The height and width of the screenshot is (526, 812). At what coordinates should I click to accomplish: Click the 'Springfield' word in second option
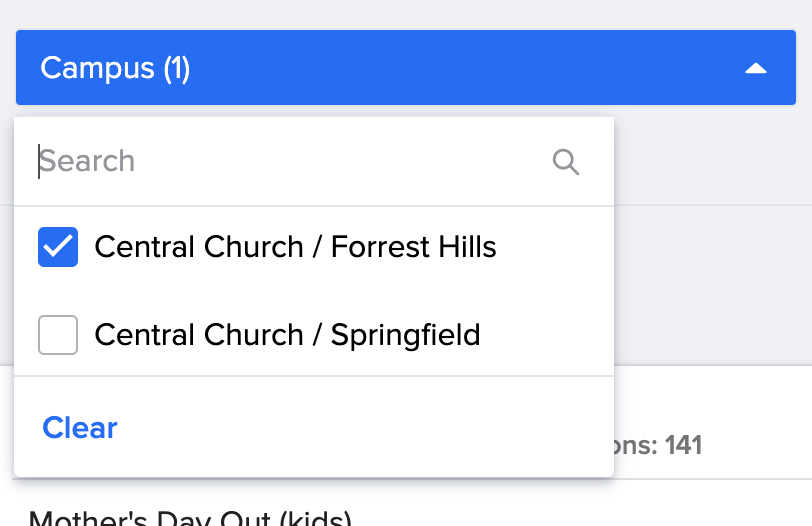click(x=405, y=334)
